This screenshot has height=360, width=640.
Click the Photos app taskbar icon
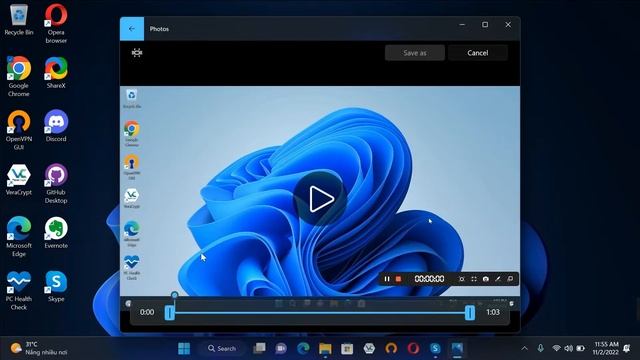tap(457, 348)
